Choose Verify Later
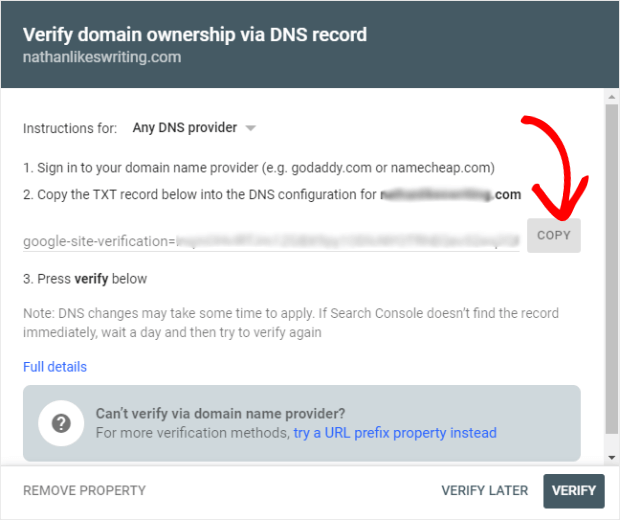The width and height of the screenshot is (620, 520). pyautogui.click(x=484, y=490)
